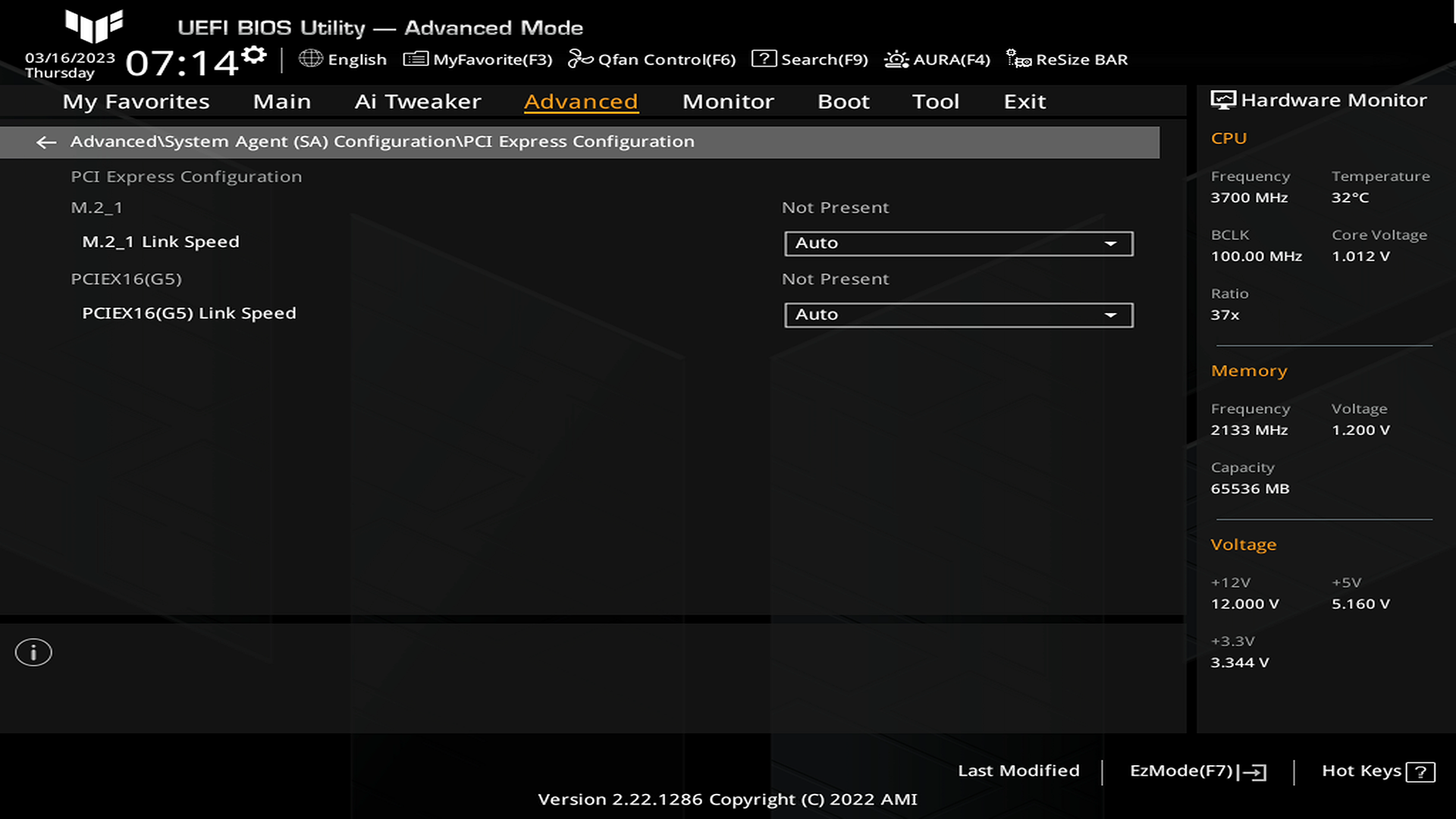Viewport: 1456px width, 819px height.
Task: Expand M.2_1 Link Speed dropdown
Action: pos(958,243)
